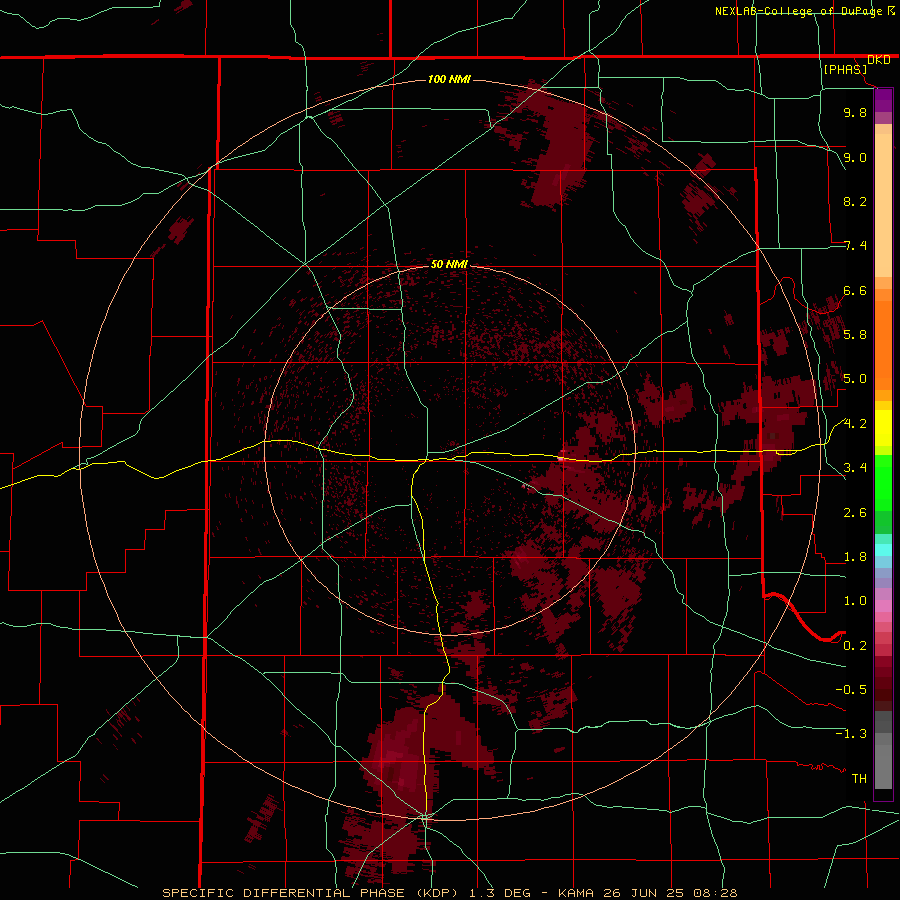Click the [PHAS] label above the color scale
Image resolution: width=900 pixels, height=900 pixels.
pos(845,69)
